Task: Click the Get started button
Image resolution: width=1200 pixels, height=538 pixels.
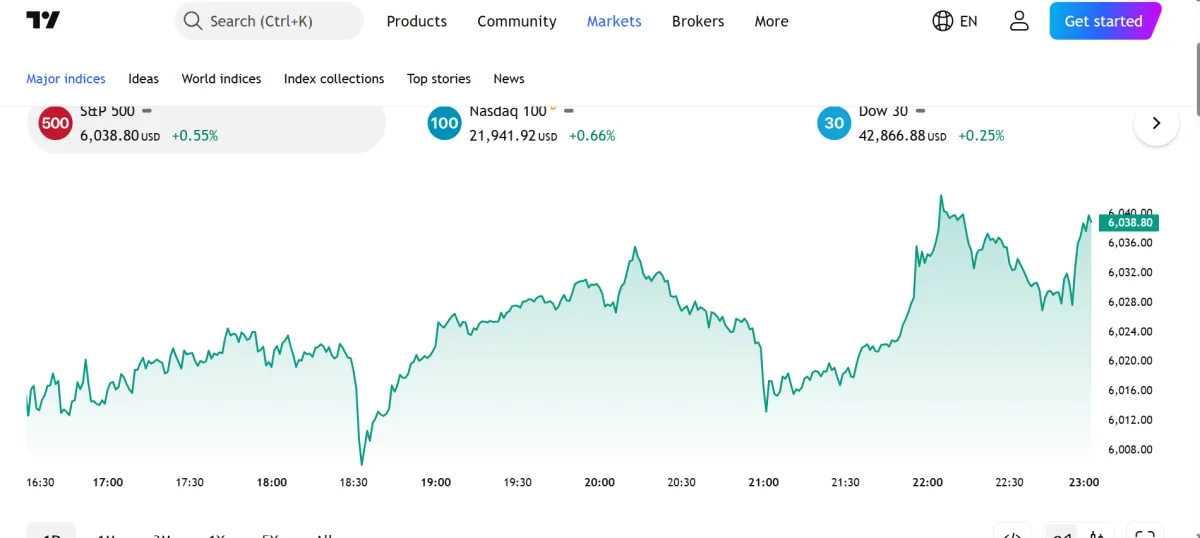Action: pos(1103,21)
